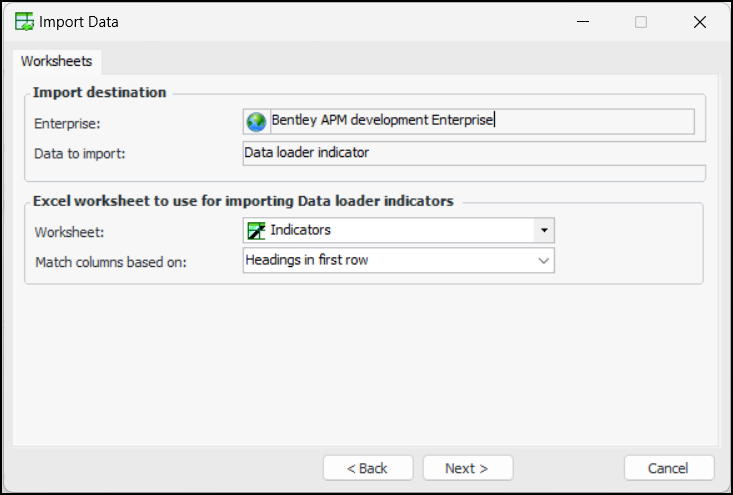The width and height of the screenshot is (733, 495).
Task: Focus the Enterprise text field
Action: [480, 121]
